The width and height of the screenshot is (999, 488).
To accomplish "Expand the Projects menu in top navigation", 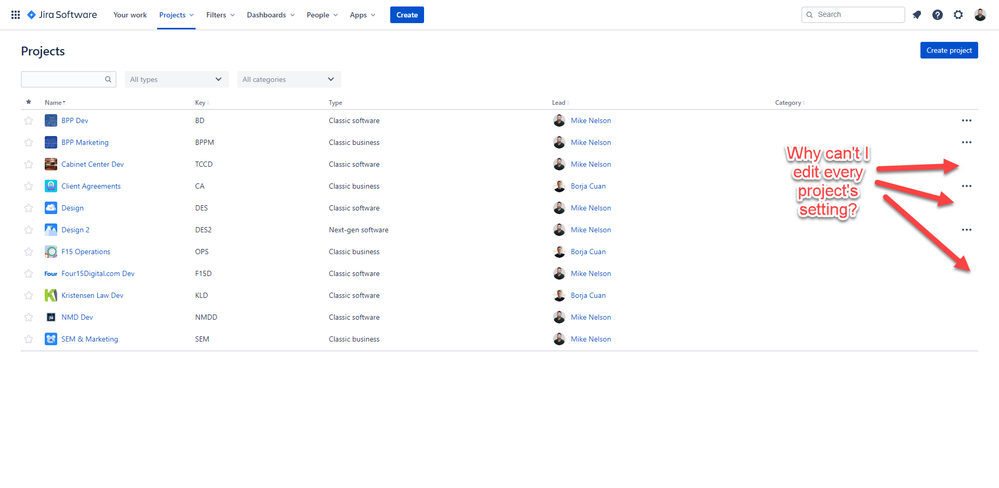I will point(176,15).
